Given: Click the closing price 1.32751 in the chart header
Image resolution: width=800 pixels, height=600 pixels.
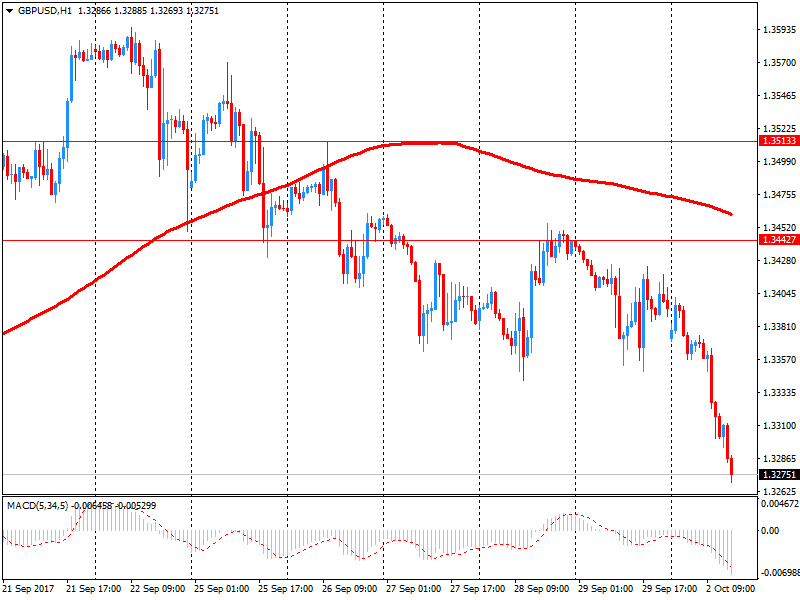Looking at the screenshot, I should tap(202, 11).
